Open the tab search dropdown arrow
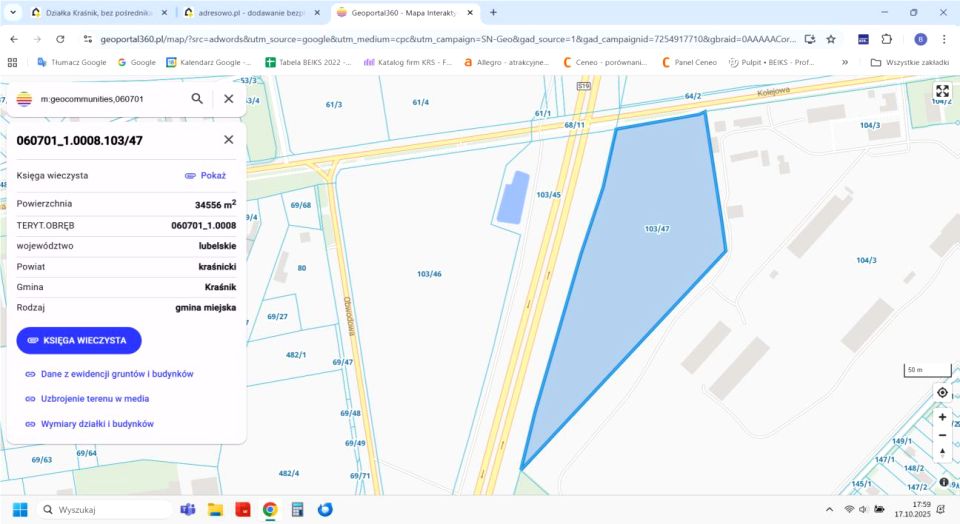Image resolution: width=960 pixels, height=524 pixels. click(x=11, y=12)
